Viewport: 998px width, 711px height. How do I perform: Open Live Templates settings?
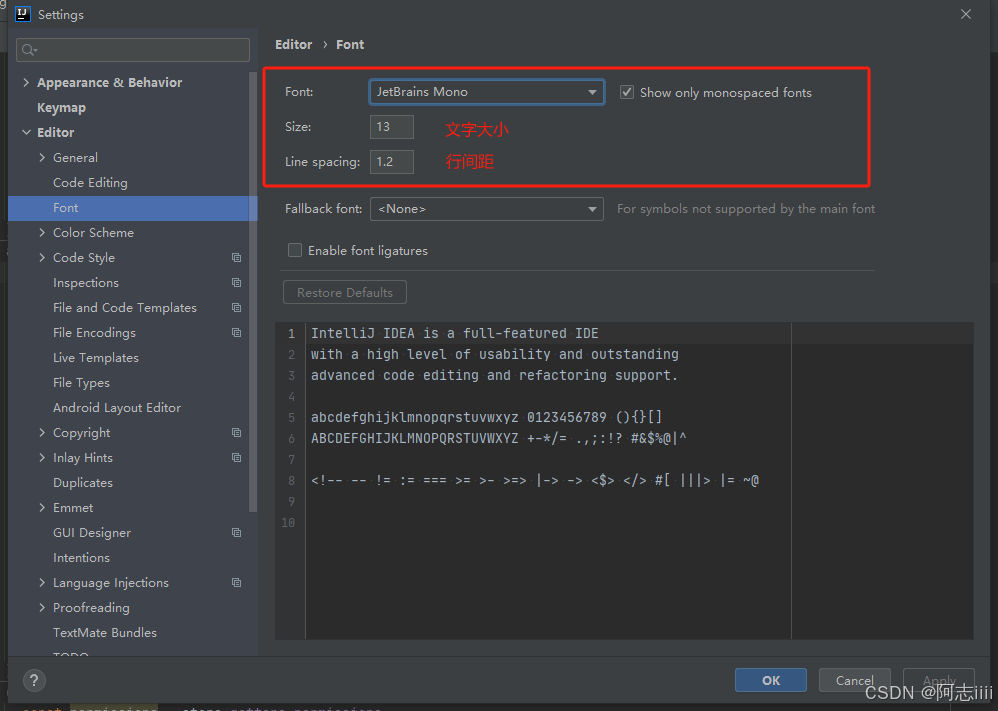pyautogui.click(x=95, y=358)
